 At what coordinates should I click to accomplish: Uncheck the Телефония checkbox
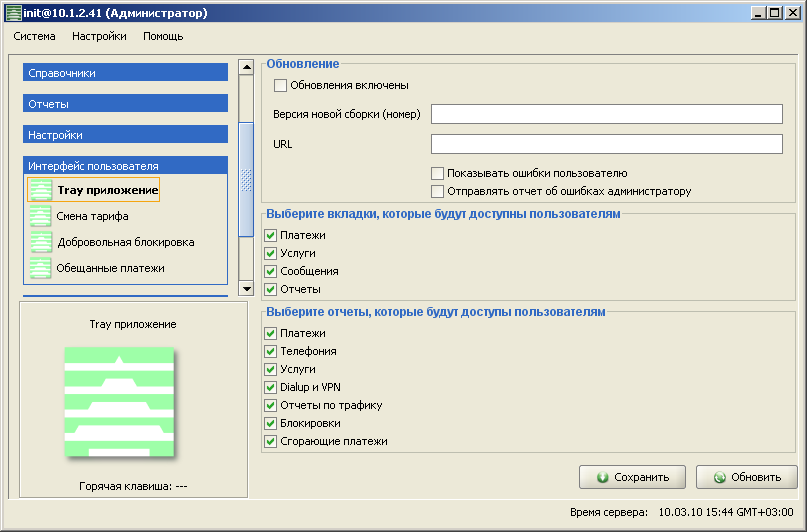pyautogui.click(x=270, y=351)
